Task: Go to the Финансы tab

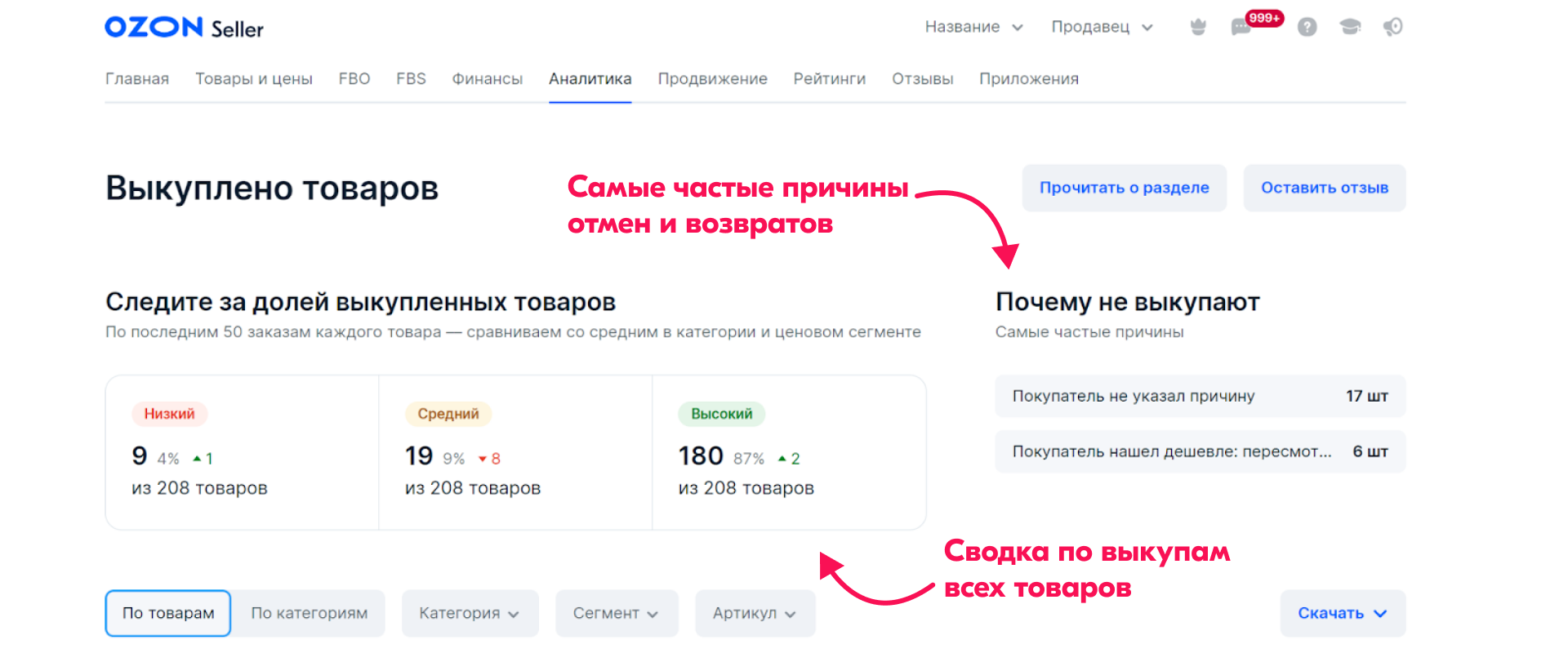Action: (x=487, y=78)
